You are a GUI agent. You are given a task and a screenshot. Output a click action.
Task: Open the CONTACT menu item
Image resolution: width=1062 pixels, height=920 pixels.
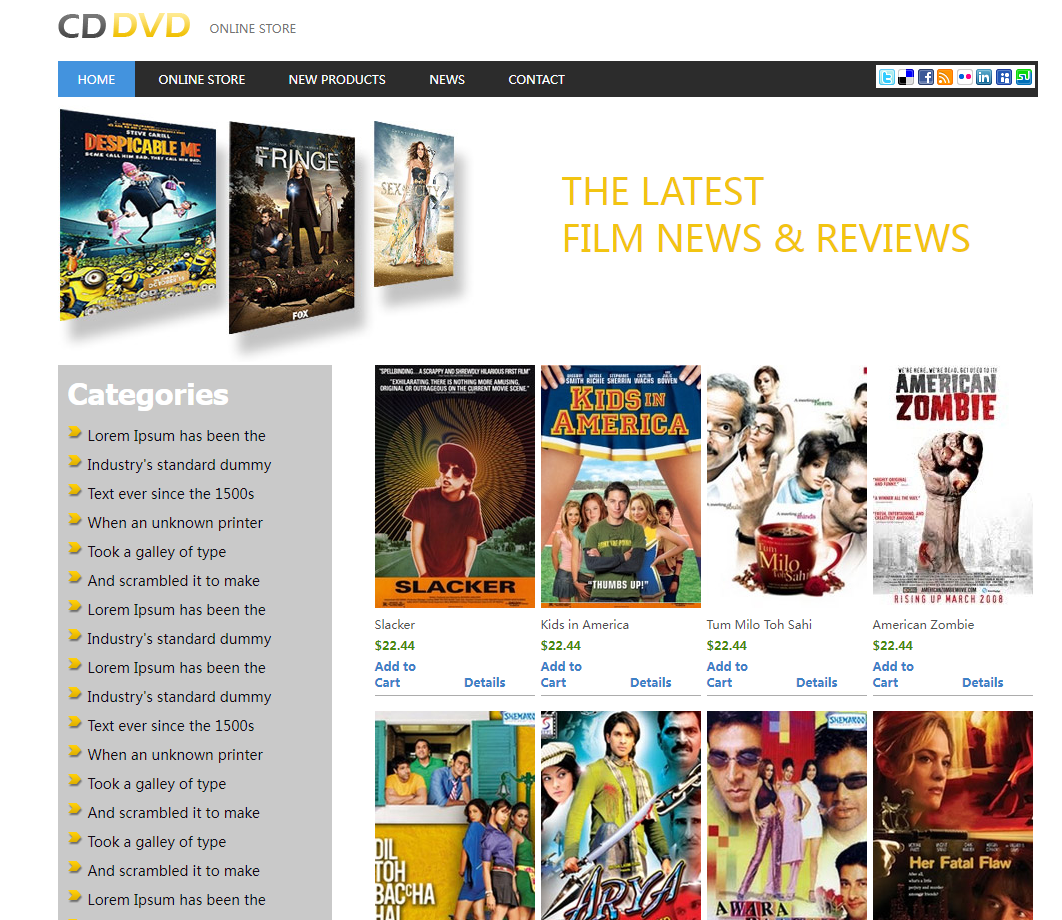(x=536, y=79)
